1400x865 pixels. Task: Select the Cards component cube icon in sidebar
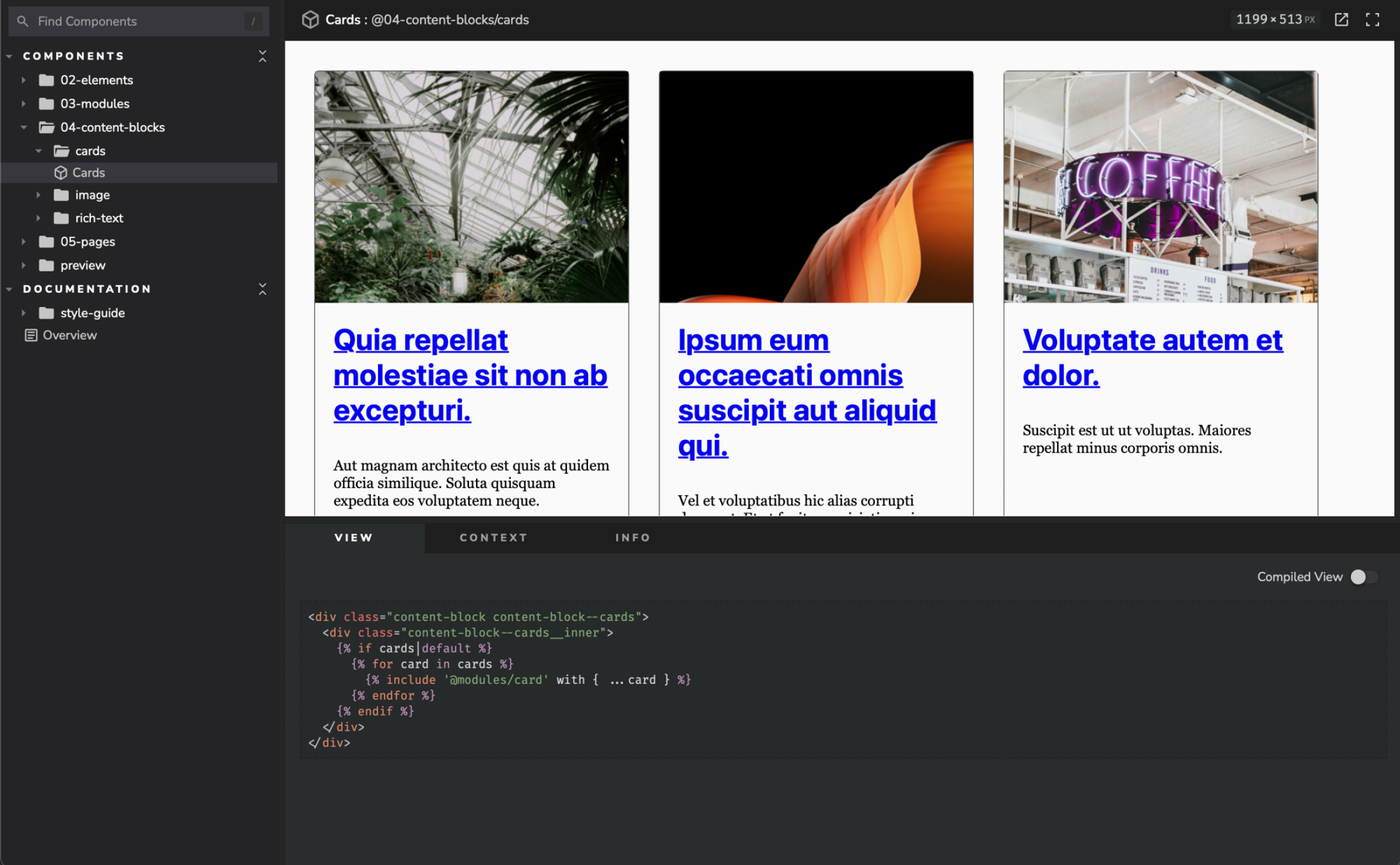(x=60, y=172)
